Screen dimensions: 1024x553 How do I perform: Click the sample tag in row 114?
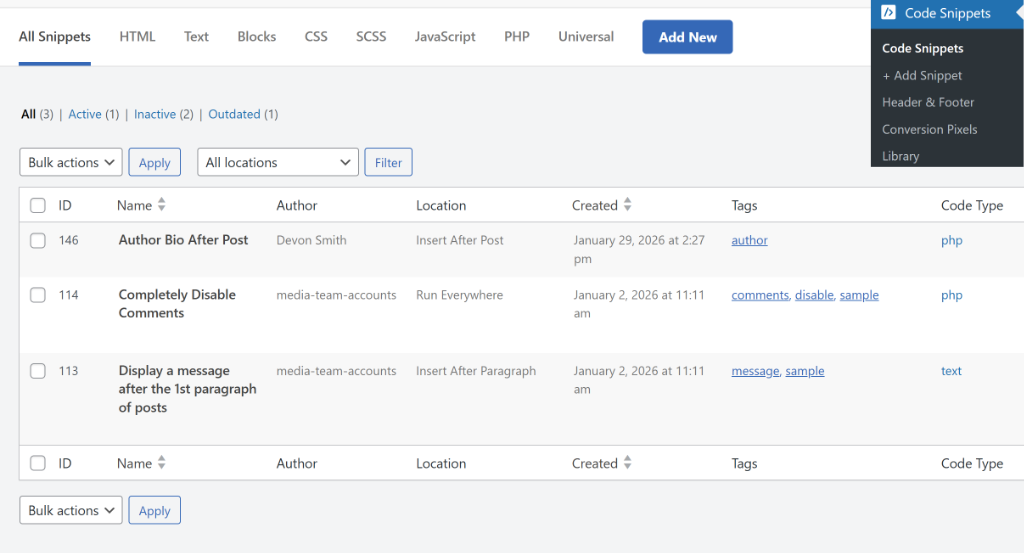coord(859,295)
